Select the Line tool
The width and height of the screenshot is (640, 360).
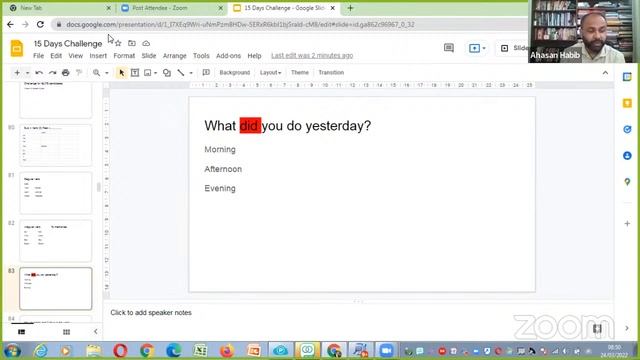181,73
